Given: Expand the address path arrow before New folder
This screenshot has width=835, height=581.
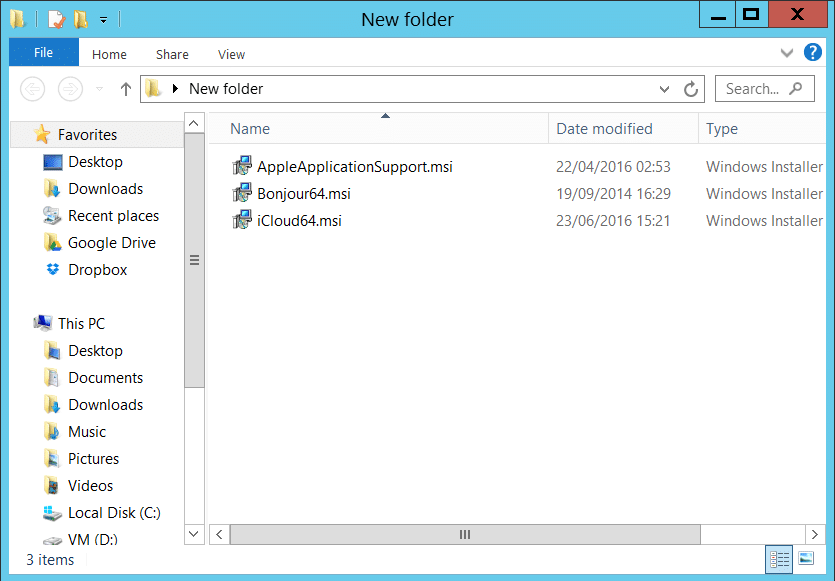Looking at the screenshot, I should tap(175, 88).
